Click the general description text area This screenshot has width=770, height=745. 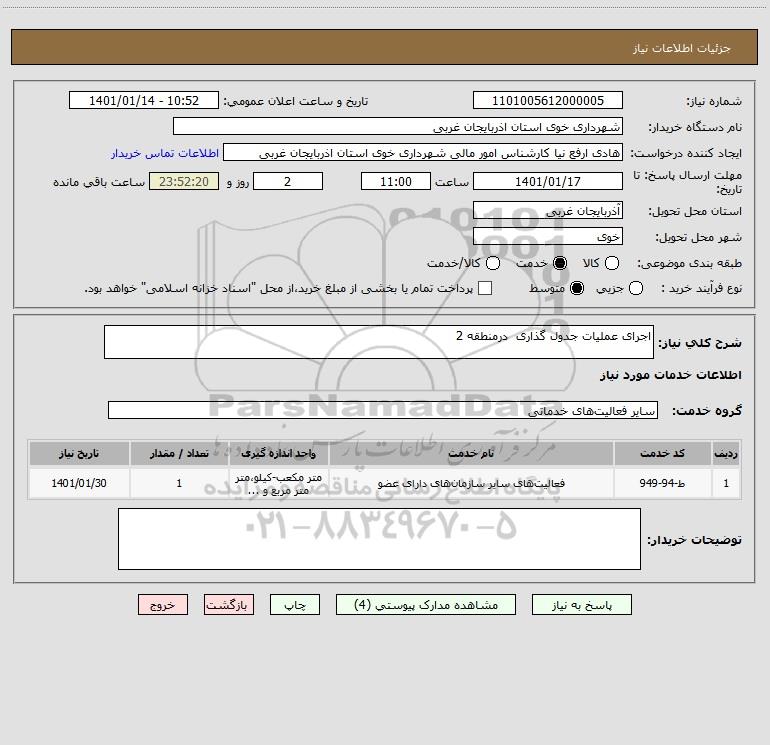click(x=379, y=342)
